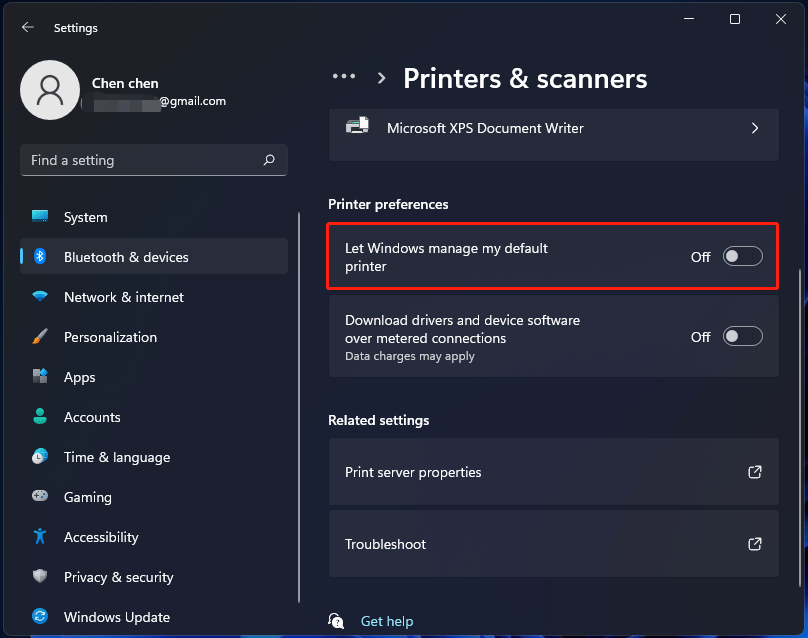Select Privacy & security
Screen dimensions: 808x638
[116, 577]
